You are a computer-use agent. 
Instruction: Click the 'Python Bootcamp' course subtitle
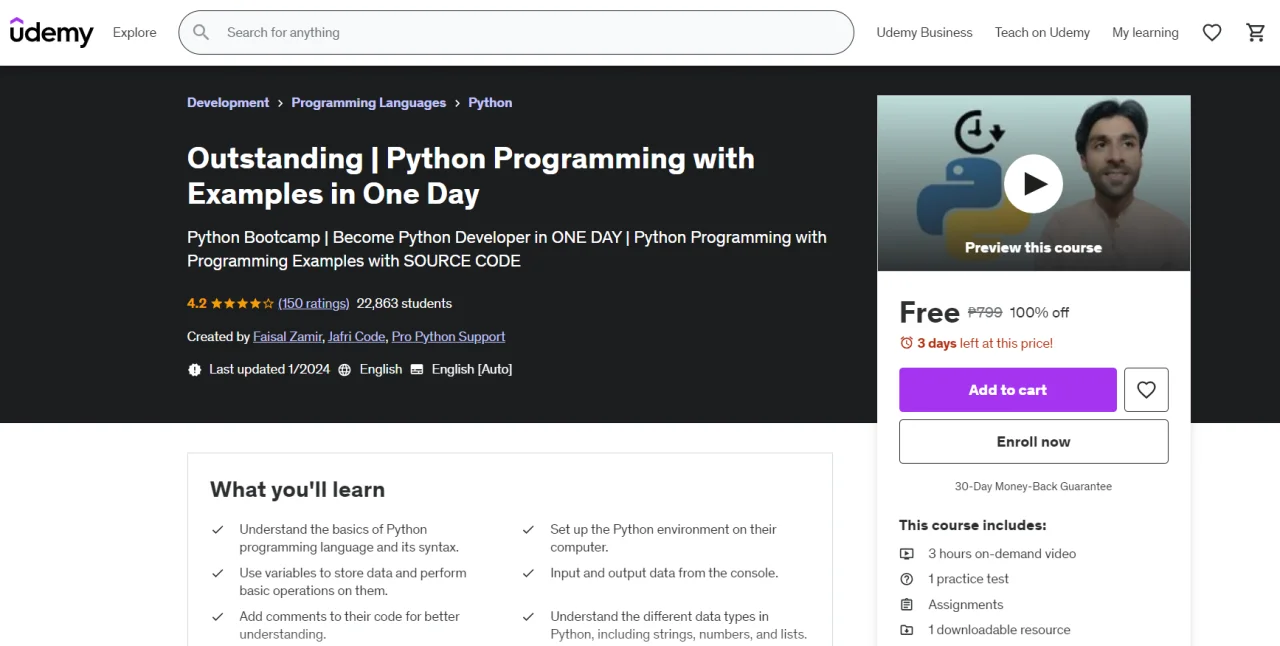coord(507,249)
